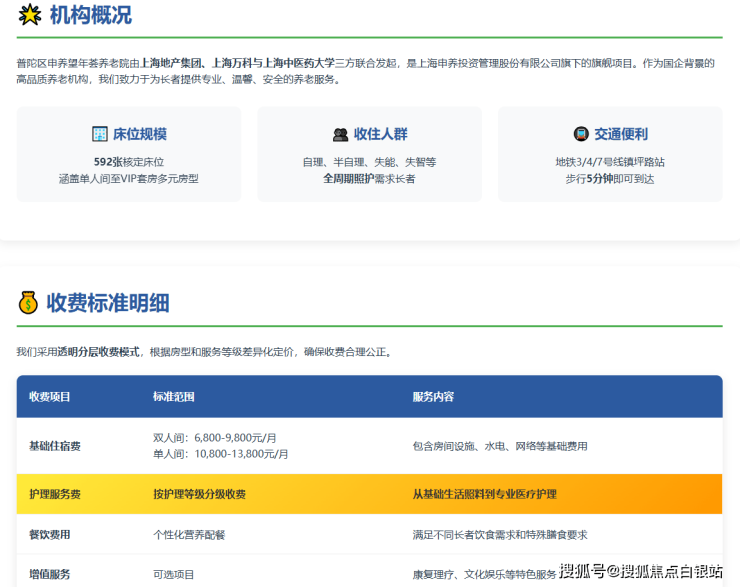Click the 592张核定床位 text in bed card

128,161
